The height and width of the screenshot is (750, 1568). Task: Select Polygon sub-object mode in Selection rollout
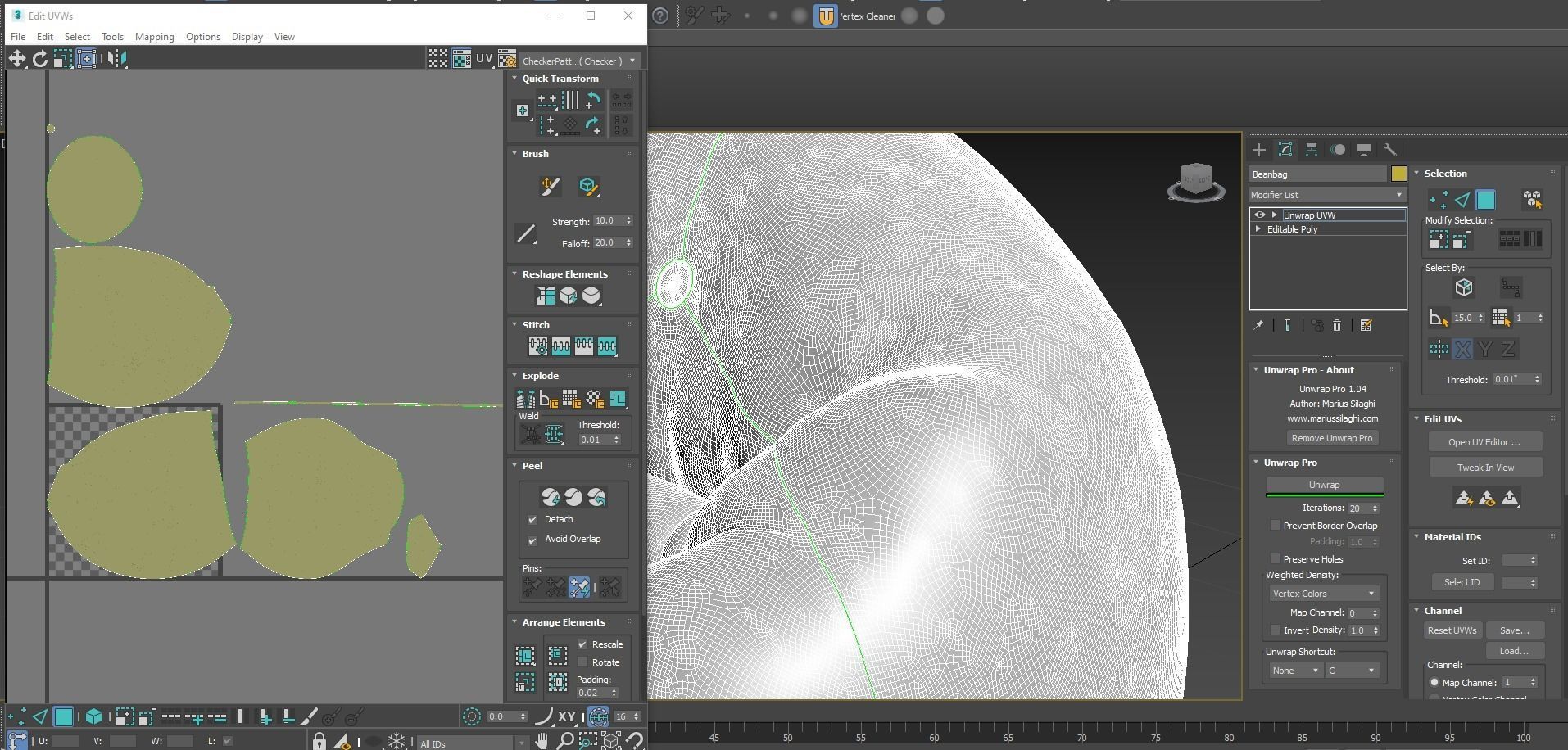pyautogui.click(x=1485, y=200)
